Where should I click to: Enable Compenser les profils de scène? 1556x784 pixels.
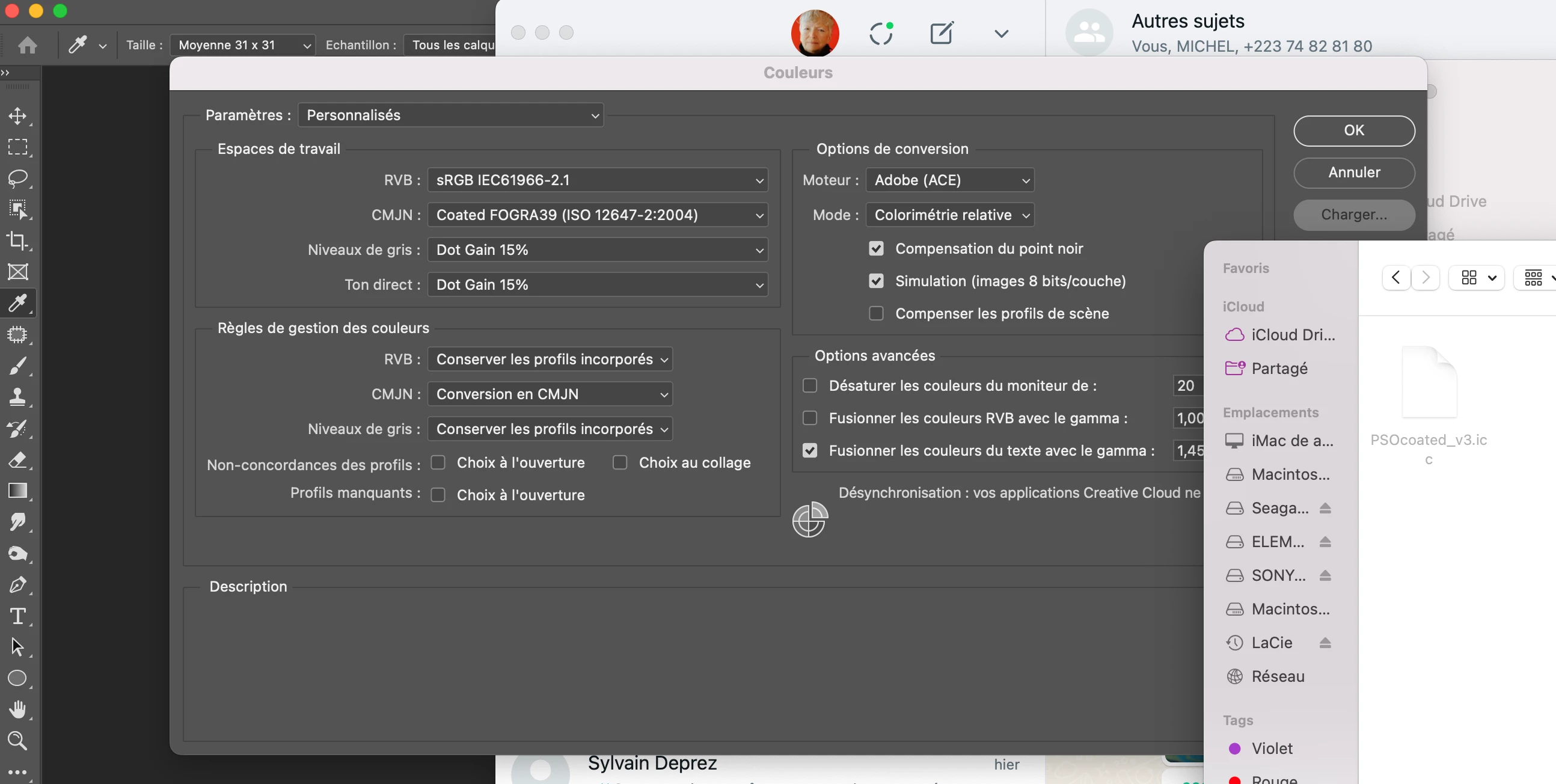876,313
